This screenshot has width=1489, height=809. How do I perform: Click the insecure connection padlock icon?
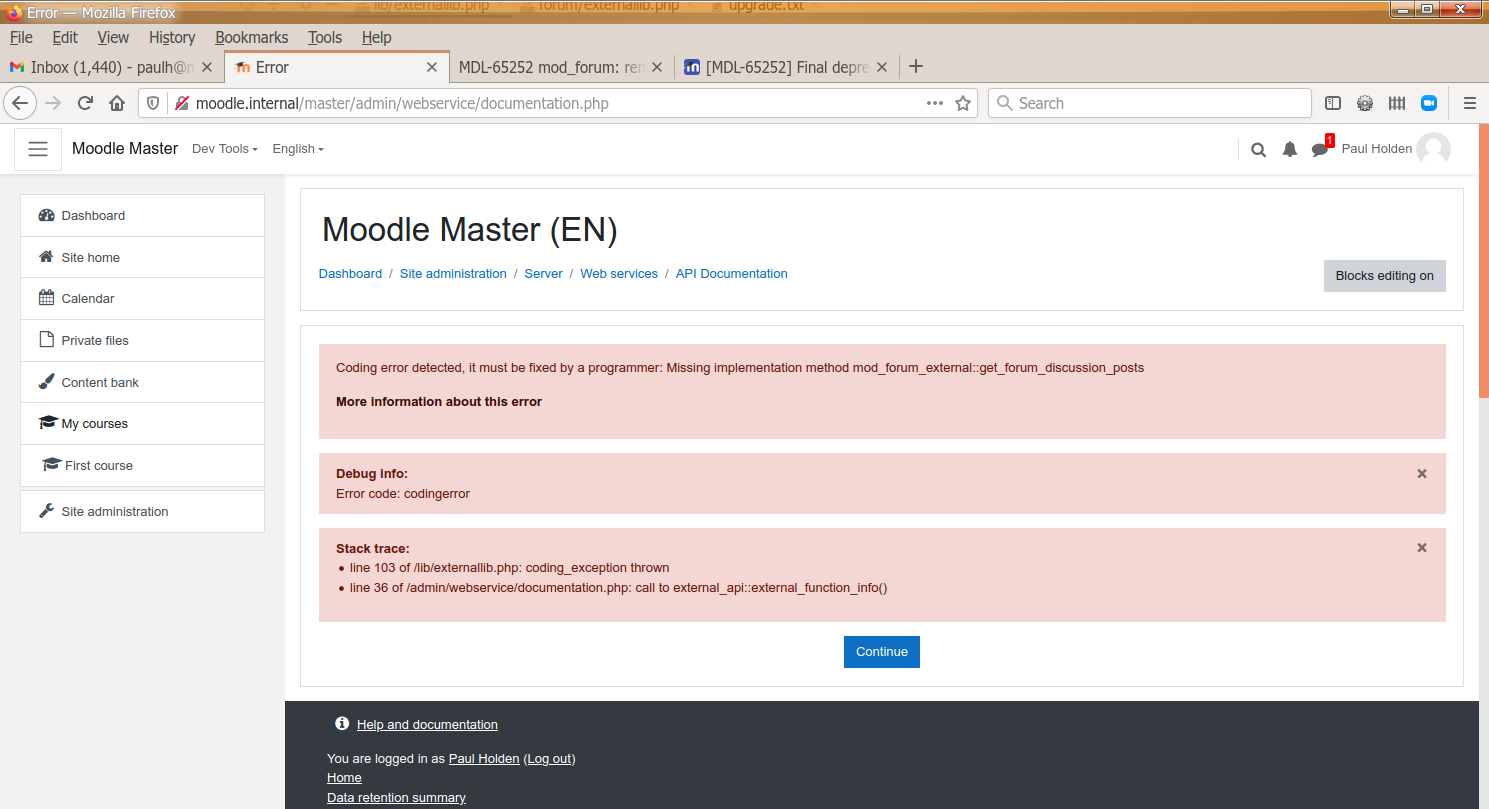(x=181, y=103)
